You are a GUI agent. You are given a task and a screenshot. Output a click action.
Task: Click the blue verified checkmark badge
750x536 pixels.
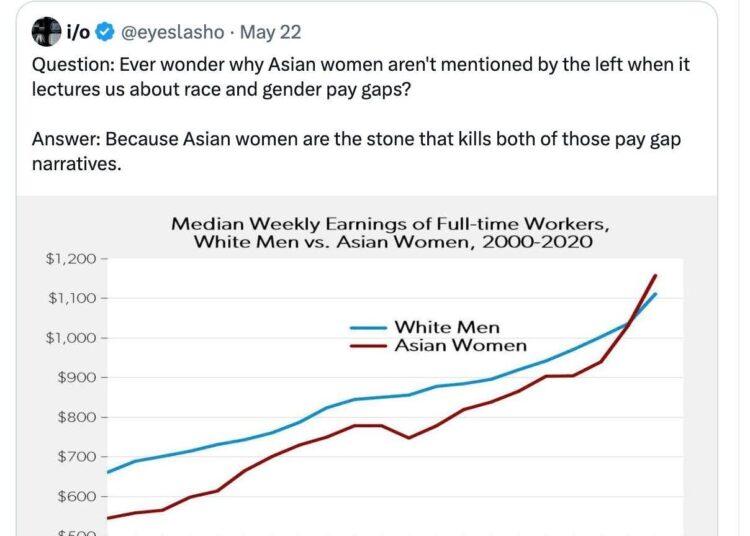tap(105, 32)
